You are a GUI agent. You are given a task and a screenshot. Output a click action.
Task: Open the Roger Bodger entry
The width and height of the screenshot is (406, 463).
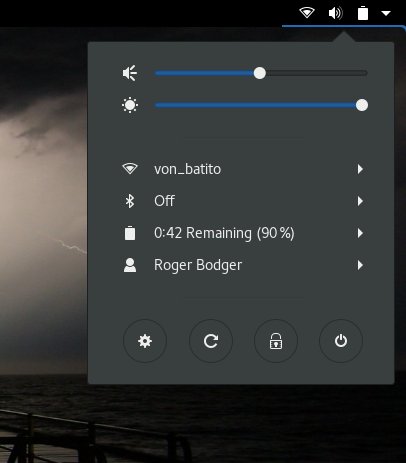click(x=242, y=265)
